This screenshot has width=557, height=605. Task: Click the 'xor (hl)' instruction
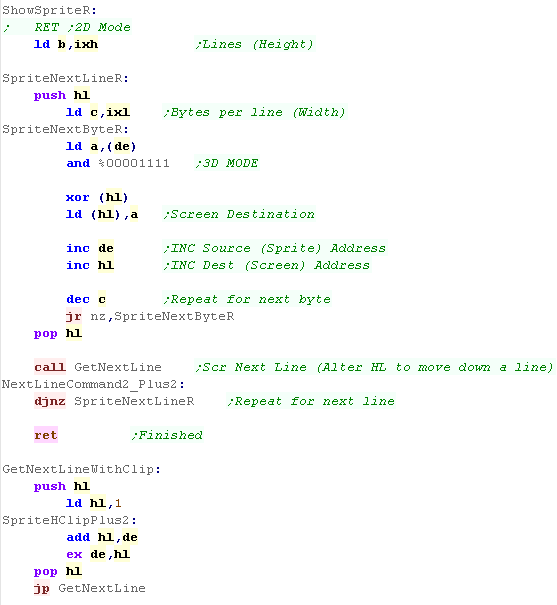[x=97, y=197]
